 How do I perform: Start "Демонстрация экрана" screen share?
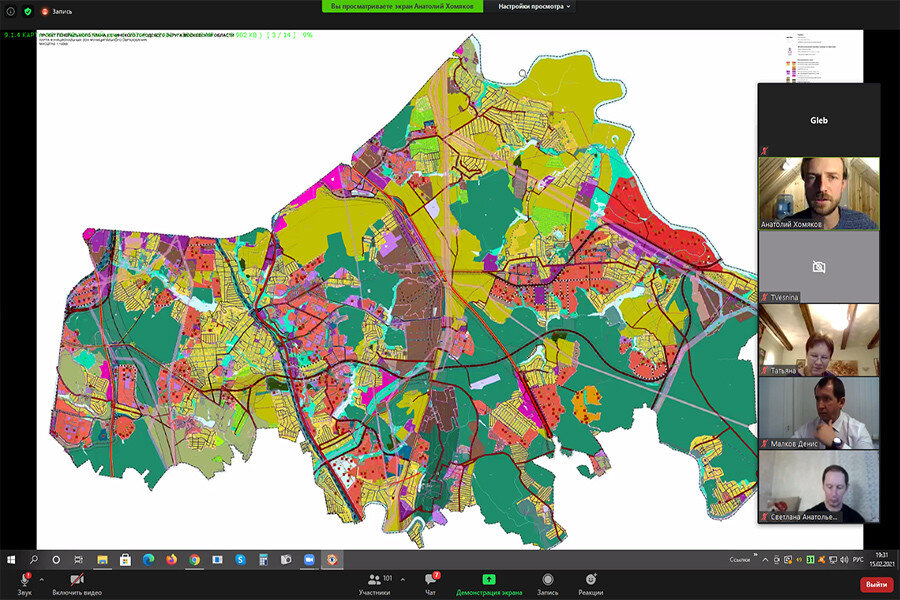click(489, 584)
